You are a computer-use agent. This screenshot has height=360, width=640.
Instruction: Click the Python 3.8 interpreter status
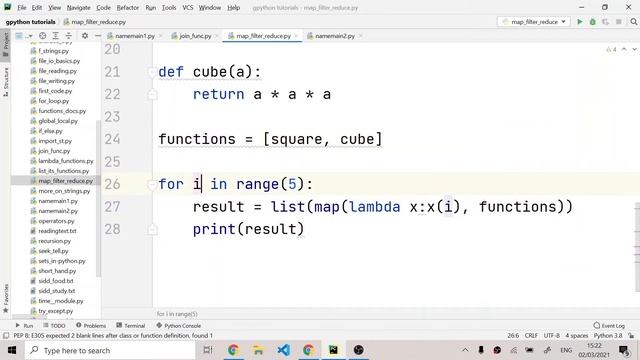coord(608,336)
